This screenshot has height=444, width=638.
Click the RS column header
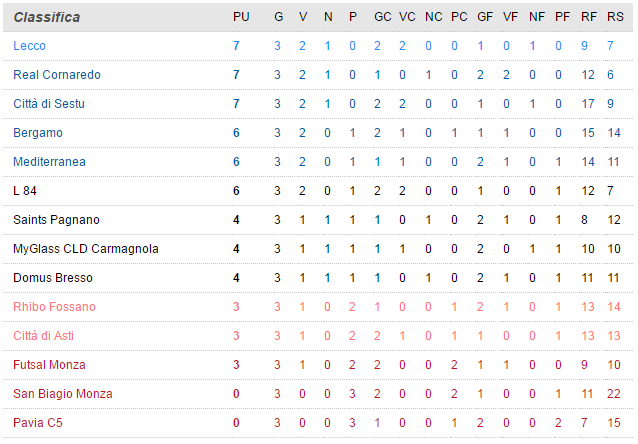pos(614,17)
